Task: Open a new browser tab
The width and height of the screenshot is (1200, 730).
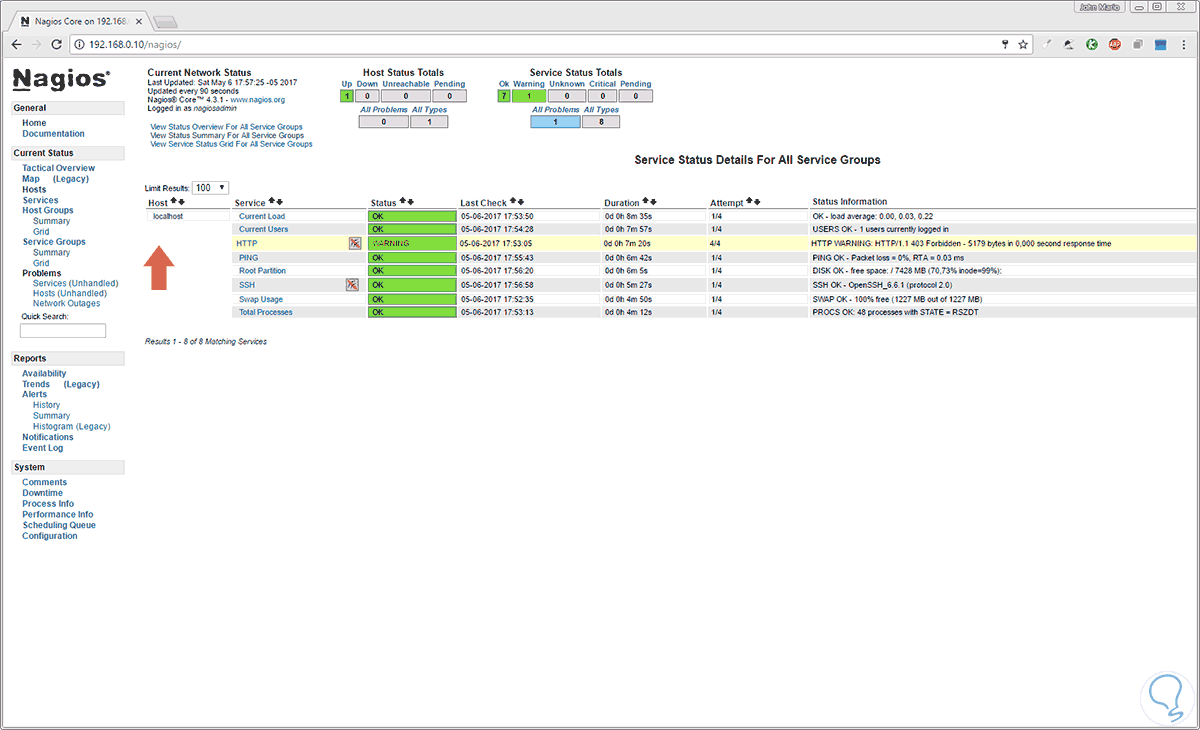Action: coord(166,21)
